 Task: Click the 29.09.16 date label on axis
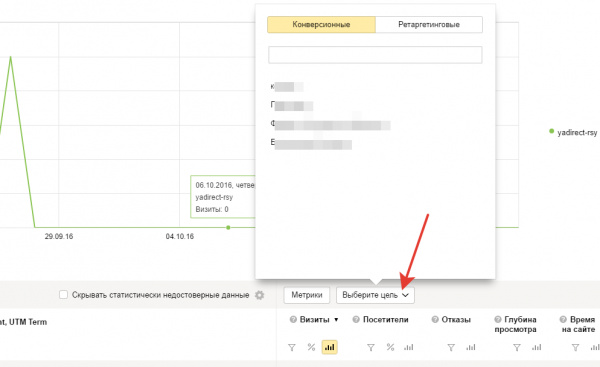[59, 237]
